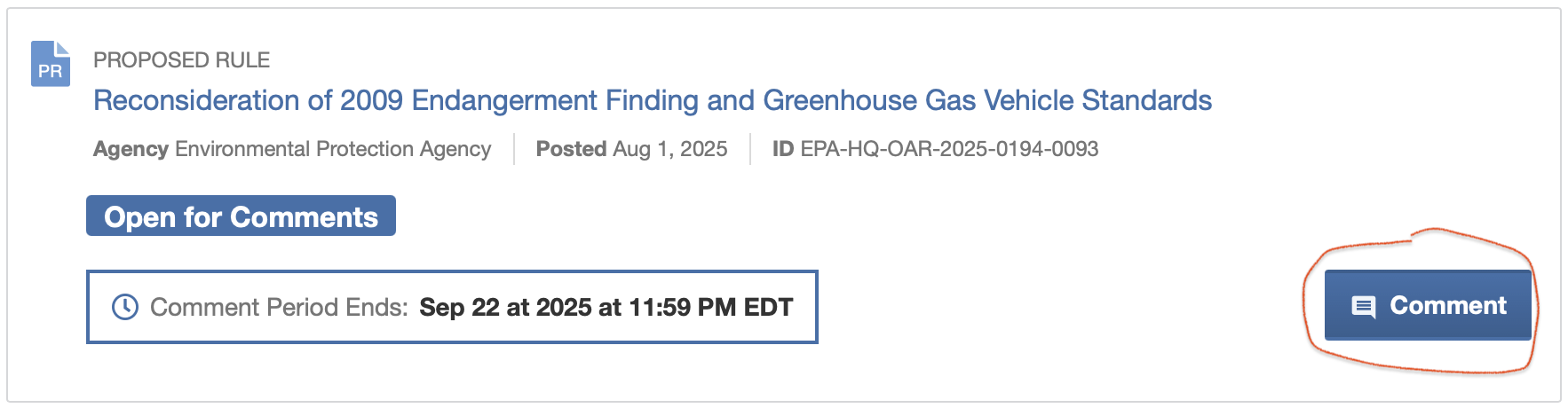The image size is (1568, 408).
Task: Click the clock icon beside Comment Period Ends
Action: point(124,307)
